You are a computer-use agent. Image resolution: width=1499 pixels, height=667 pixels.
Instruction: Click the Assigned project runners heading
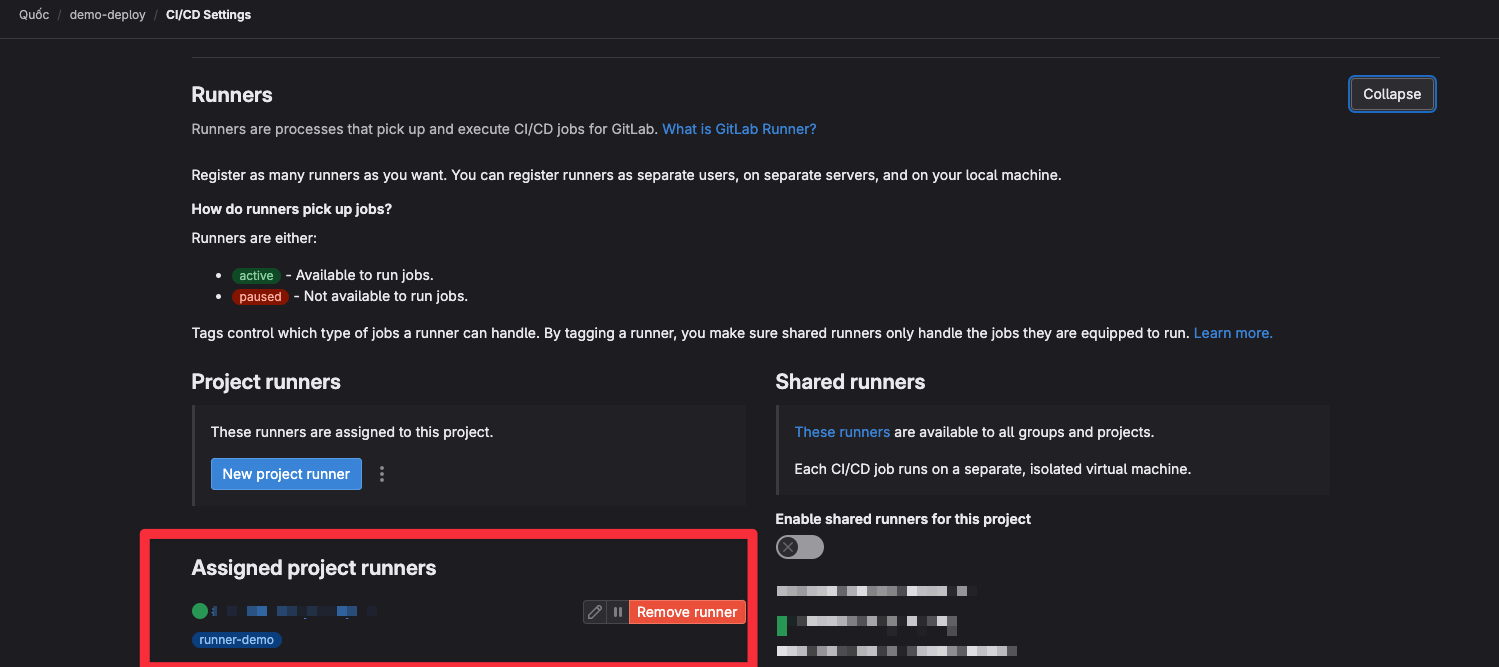tap(314, 568)
